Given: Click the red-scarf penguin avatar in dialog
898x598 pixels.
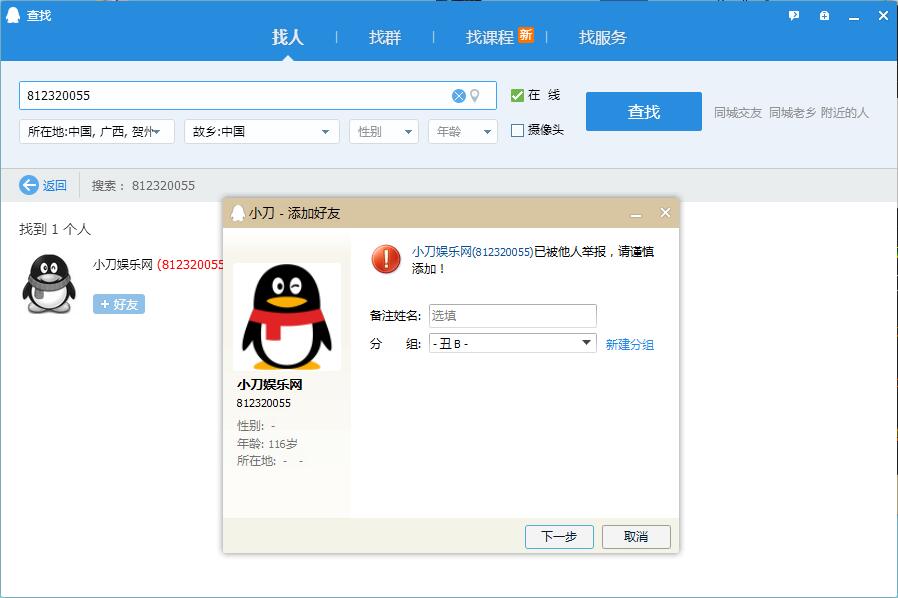Looking at the screenshot, I should click(x=286, y=317).
